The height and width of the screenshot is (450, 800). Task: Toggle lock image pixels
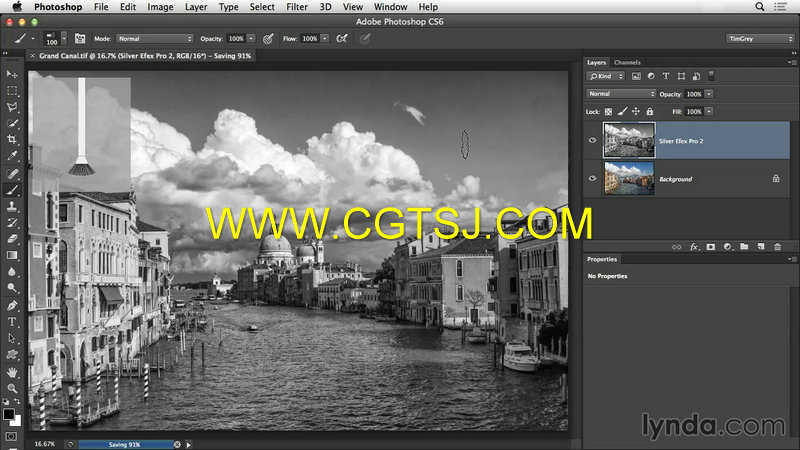point(622,111)
